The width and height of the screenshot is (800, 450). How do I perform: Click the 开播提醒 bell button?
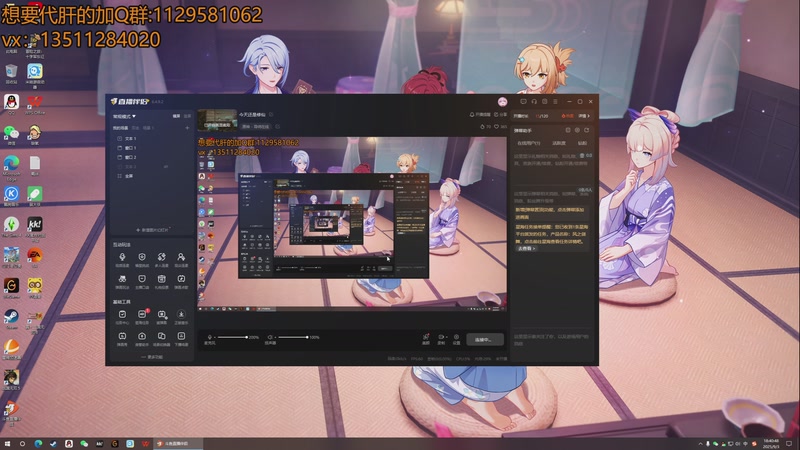(x=480, y=115)
